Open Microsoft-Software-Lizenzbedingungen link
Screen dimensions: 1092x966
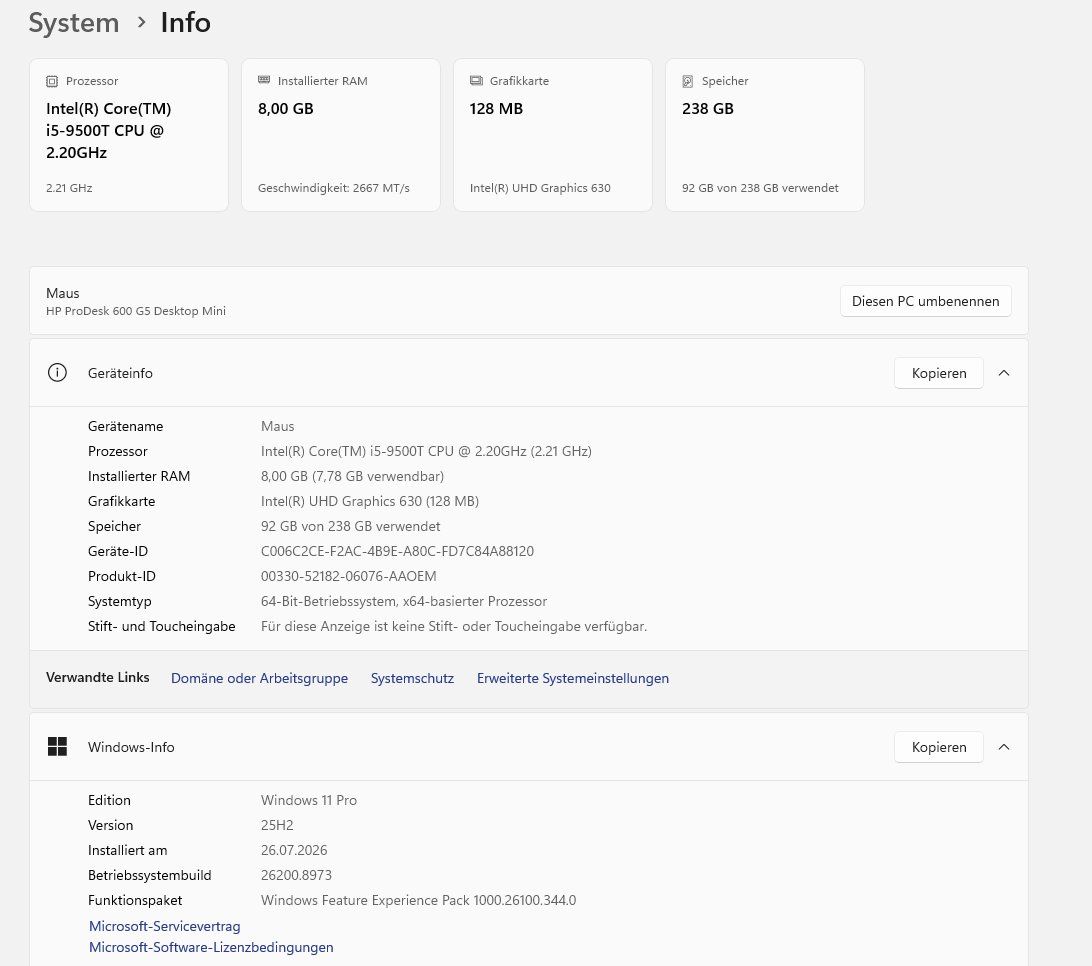point(211,947)
